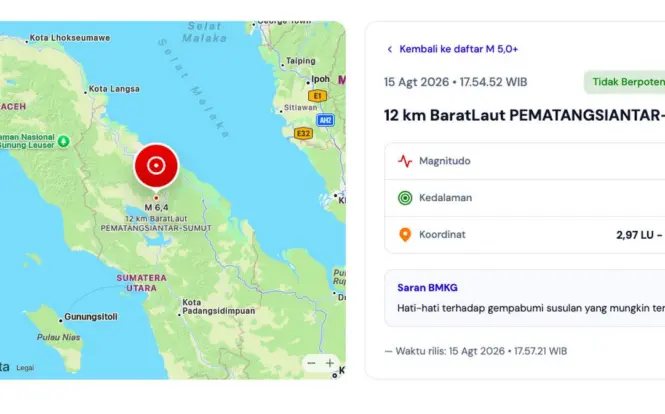Zoom out the map with minus button
The image size is (665, 414).
tap(311, 363)
